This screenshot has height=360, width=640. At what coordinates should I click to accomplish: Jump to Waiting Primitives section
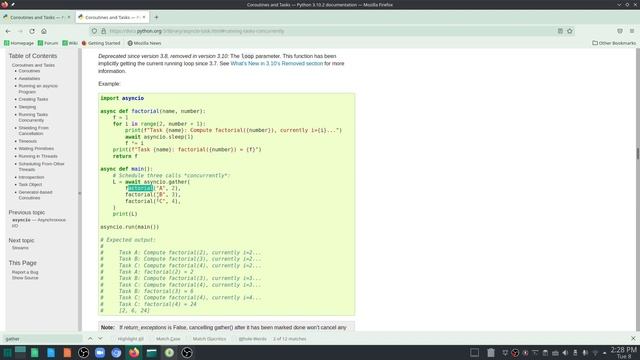tap(36, 149)
